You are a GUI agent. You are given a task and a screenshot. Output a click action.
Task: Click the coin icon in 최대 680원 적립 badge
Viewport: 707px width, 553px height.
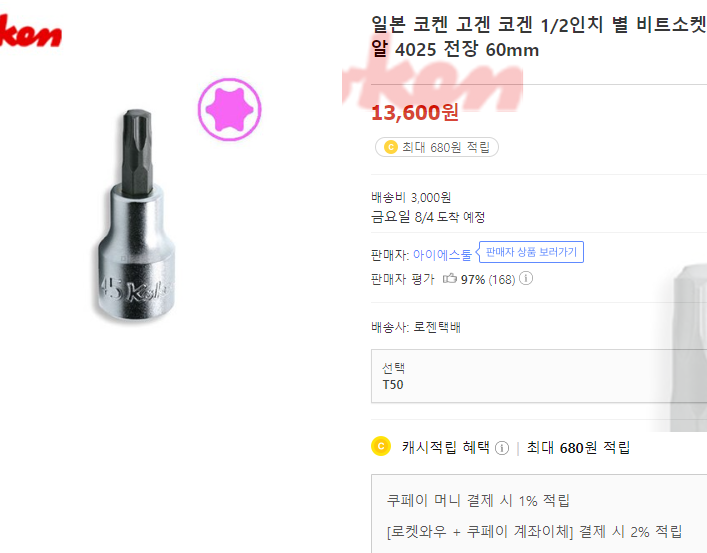390,147
